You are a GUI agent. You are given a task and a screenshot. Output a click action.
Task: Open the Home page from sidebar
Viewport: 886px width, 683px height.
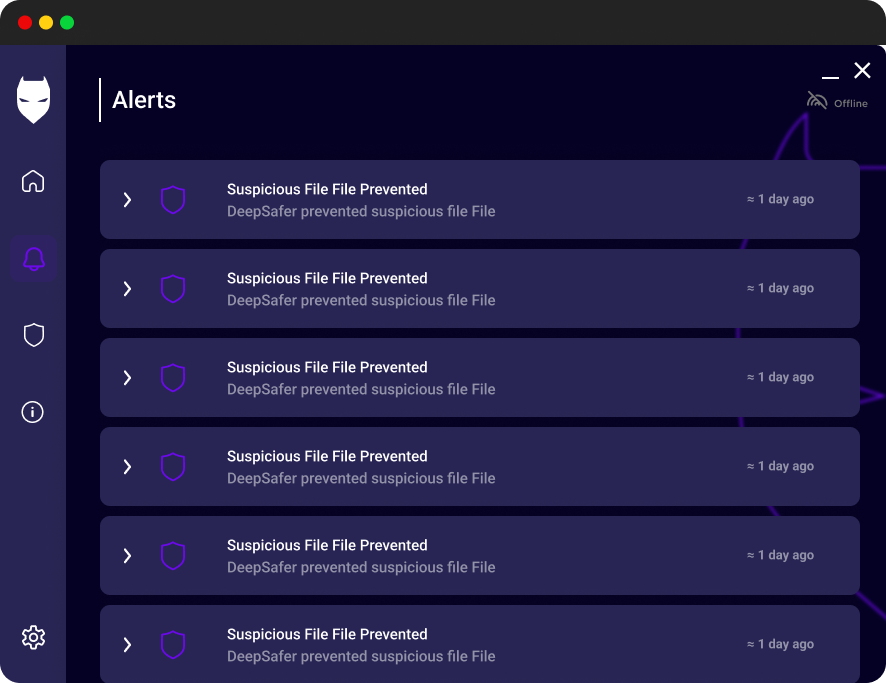point(33,182)
